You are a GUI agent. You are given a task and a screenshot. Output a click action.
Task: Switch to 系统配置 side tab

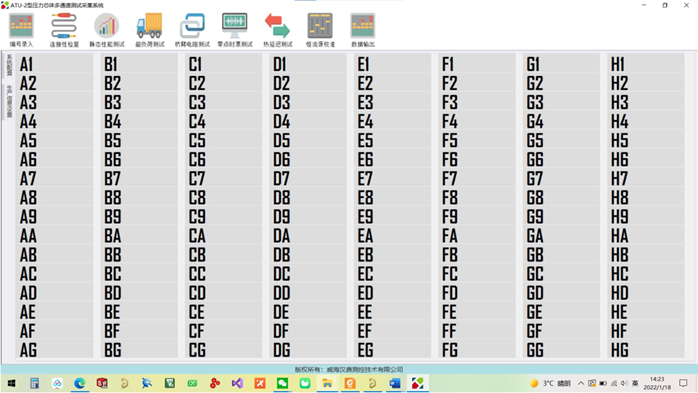pyautogui.click(x=9, y=65)
